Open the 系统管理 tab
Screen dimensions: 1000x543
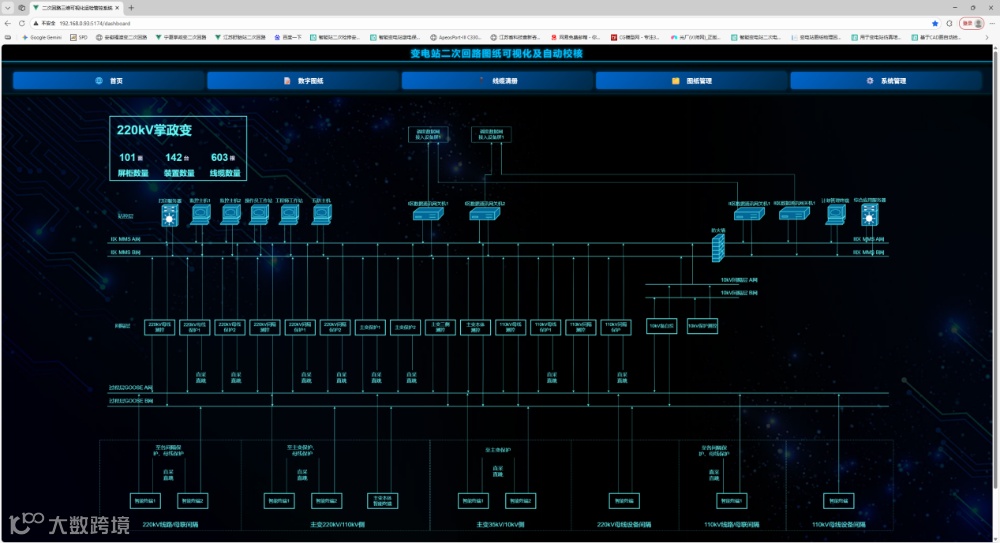click(886, 81)
